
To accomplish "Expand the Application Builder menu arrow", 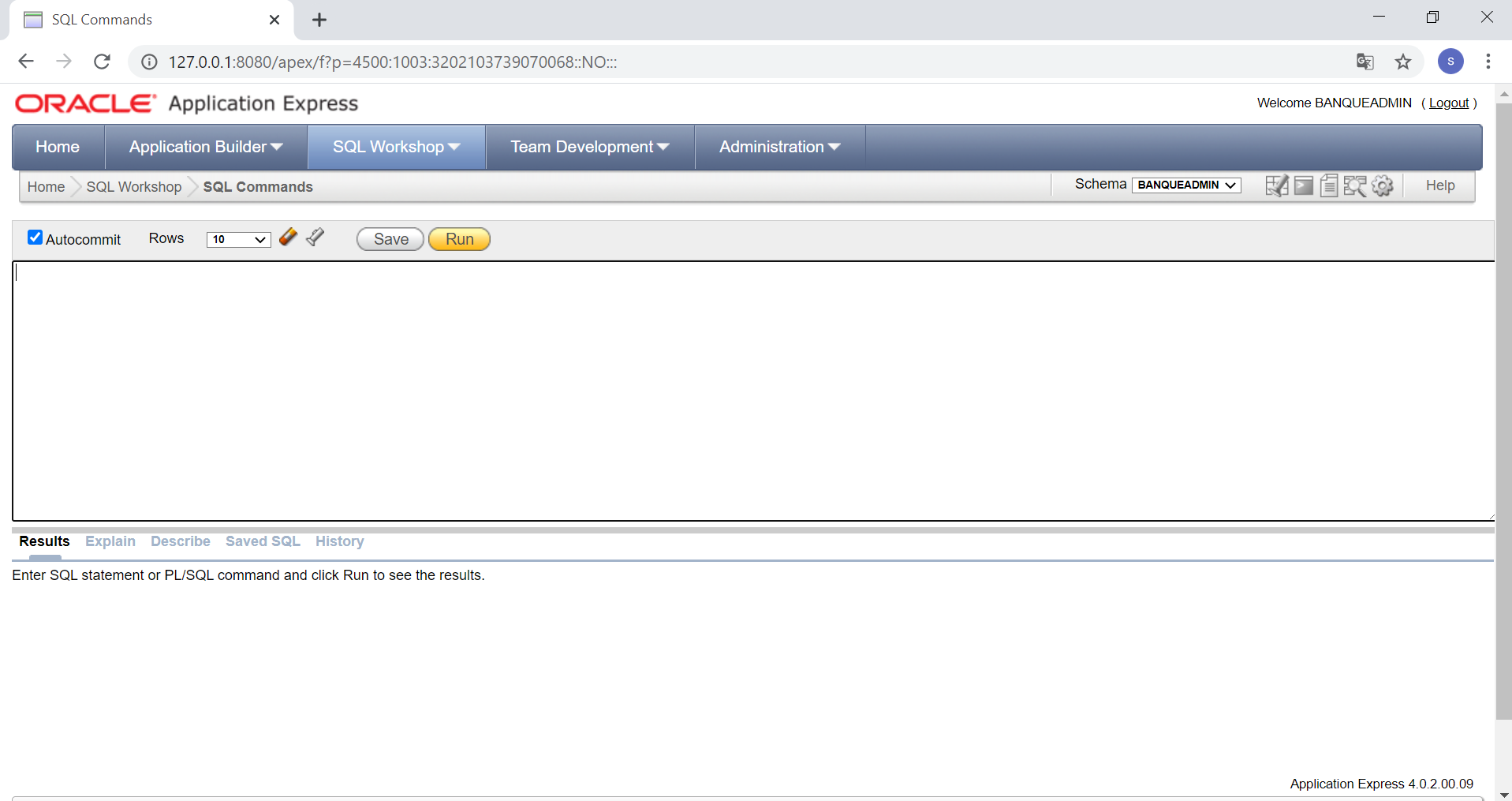I will (277, 147).
